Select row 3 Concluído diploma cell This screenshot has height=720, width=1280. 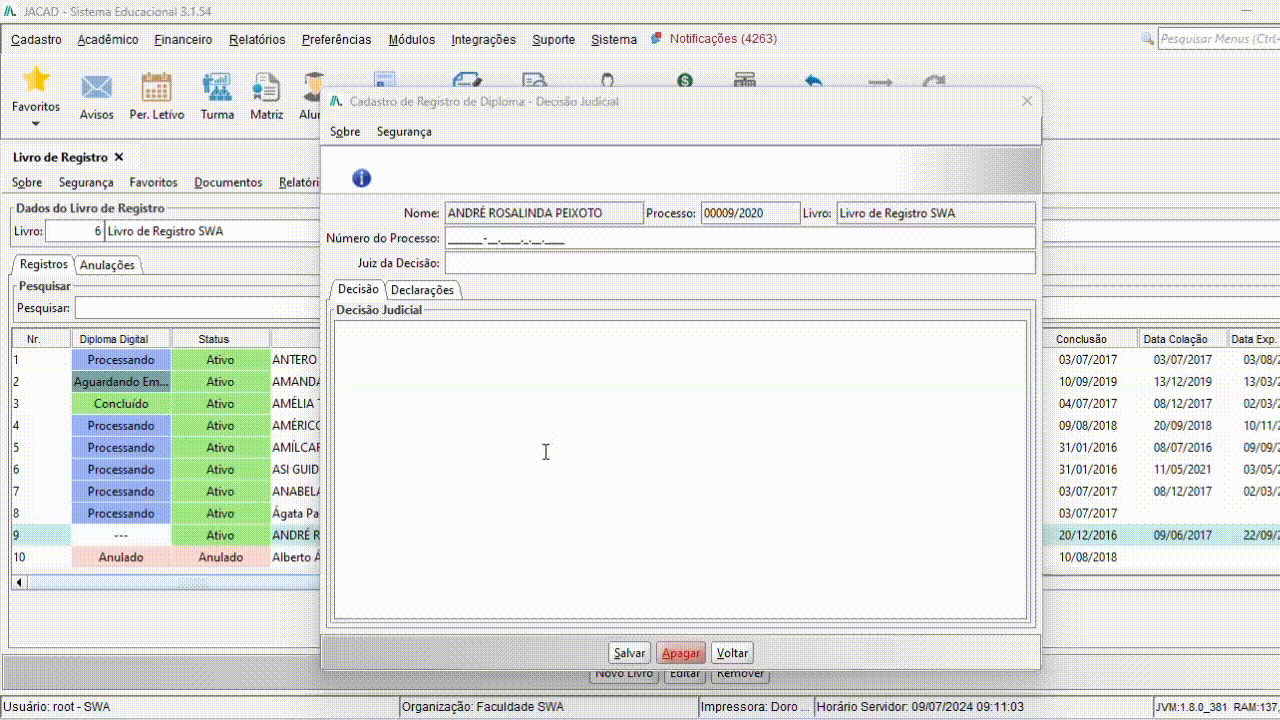click(x=121, y=404)
